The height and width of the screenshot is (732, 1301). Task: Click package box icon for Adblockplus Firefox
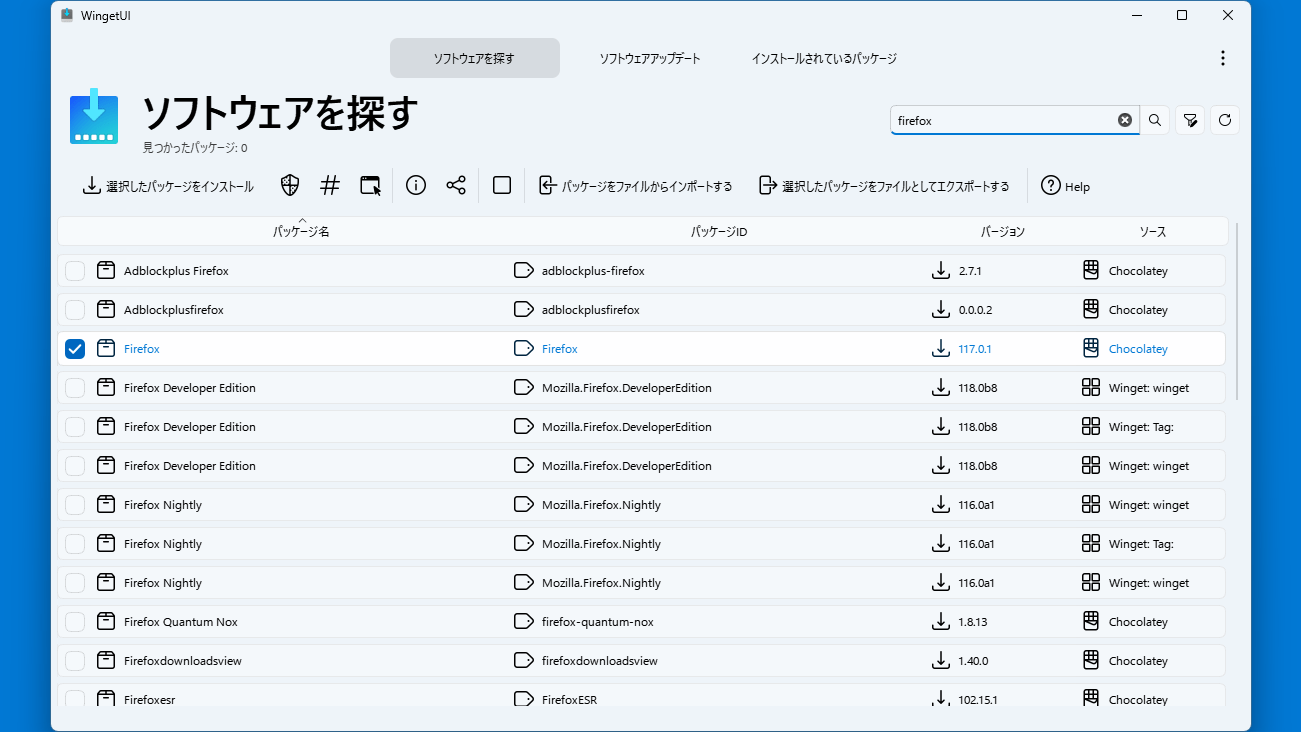click(x=106, y=270)
